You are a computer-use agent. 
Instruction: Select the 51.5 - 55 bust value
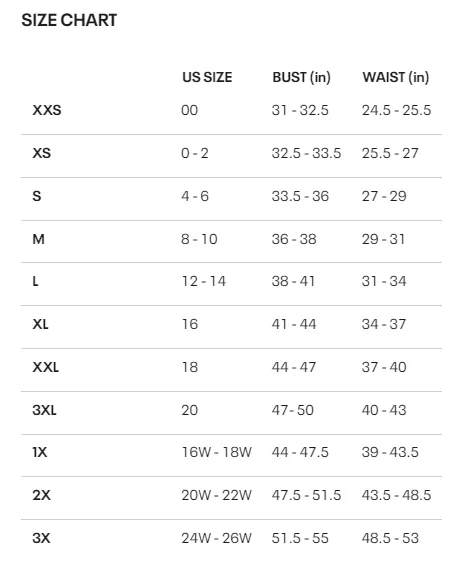pyautogui.click(x=300, y=538)
